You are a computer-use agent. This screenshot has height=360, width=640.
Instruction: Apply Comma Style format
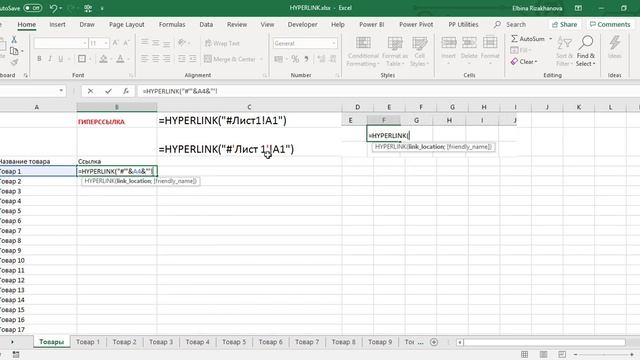point(306,59)
